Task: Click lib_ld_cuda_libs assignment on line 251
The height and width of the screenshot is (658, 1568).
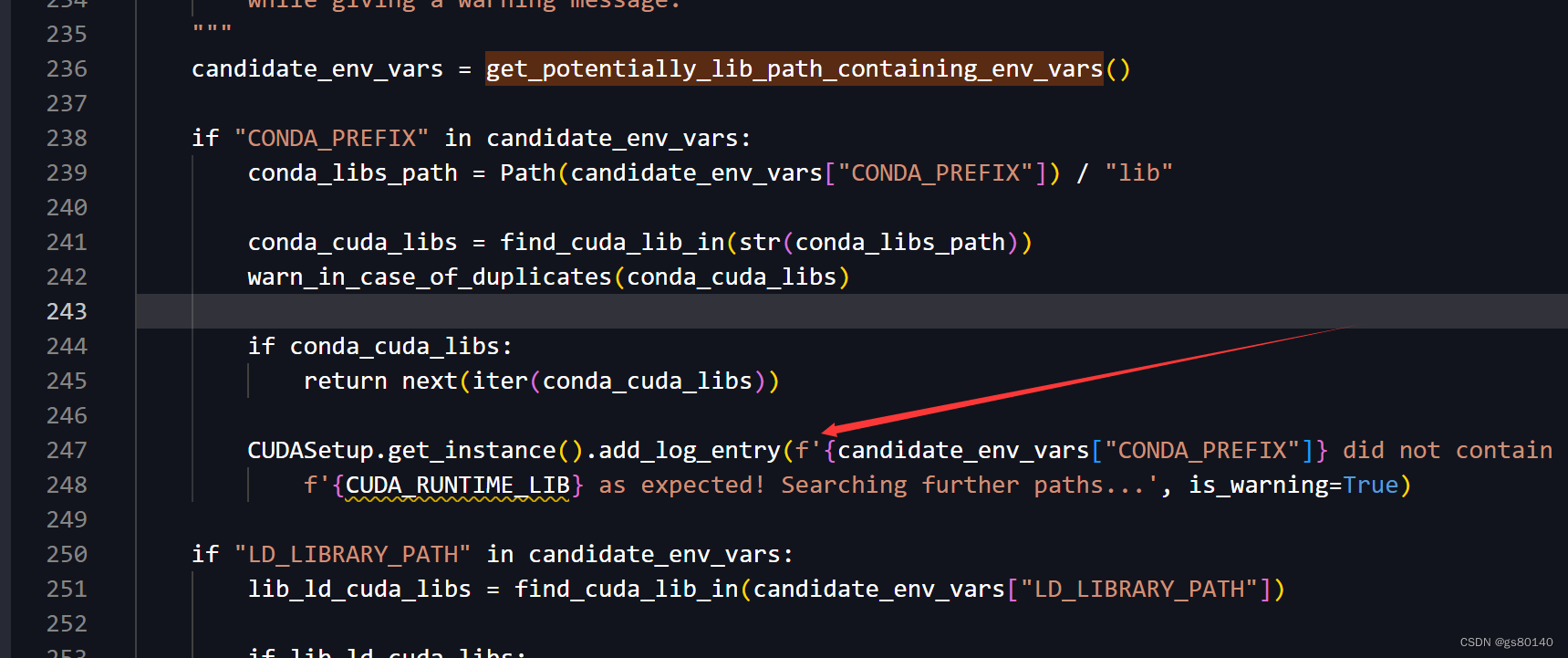Action: (x=359, y=590)
